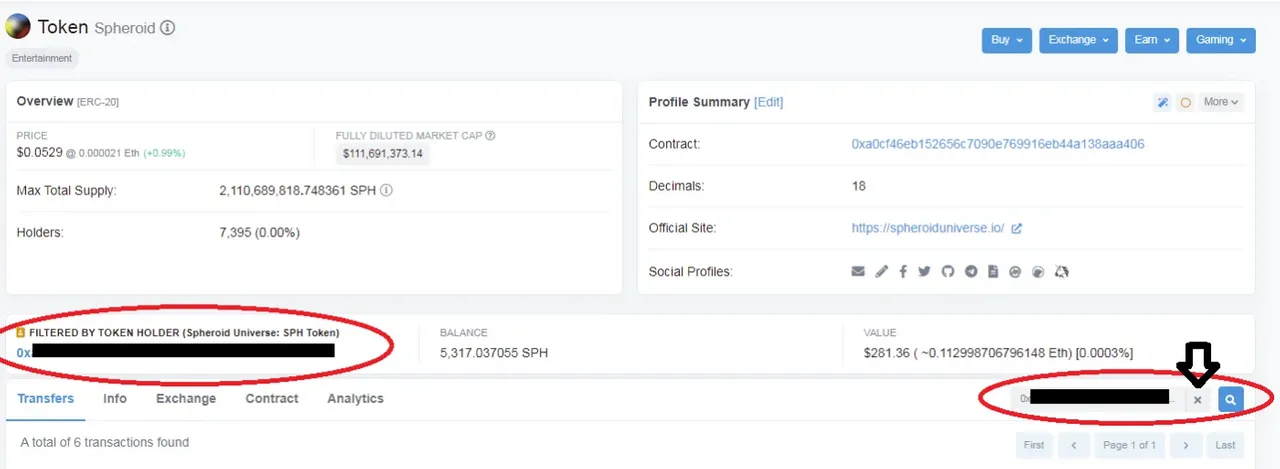
Task: Open the Twitter social profile icon
Action: [925, 271]
